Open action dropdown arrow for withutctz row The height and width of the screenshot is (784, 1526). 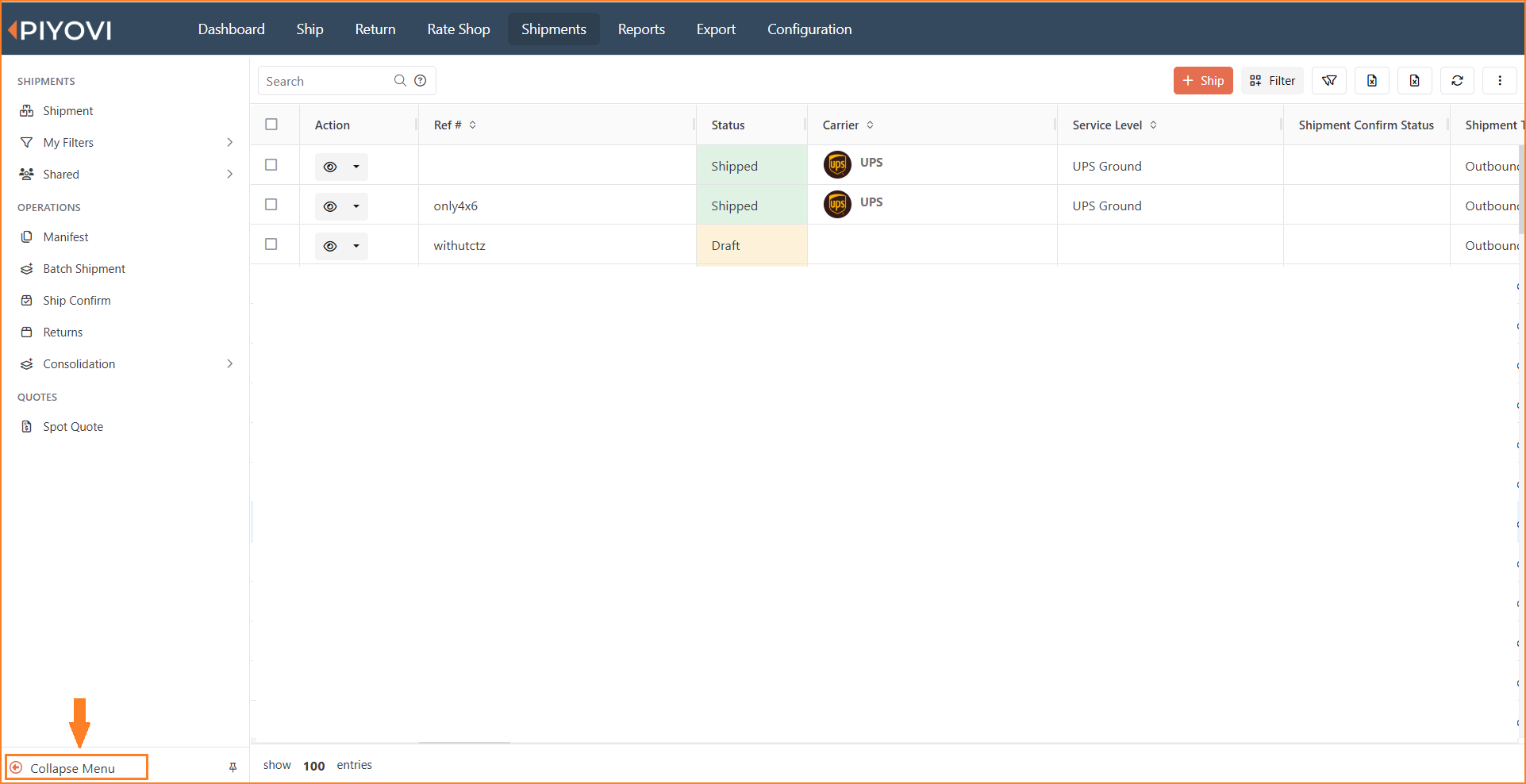click(356, 246)
